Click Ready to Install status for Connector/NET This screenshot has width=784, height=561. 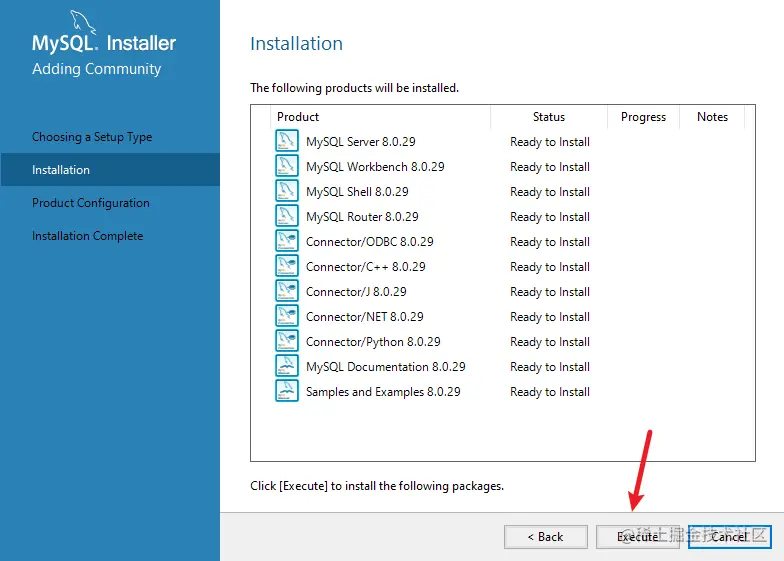[550, 317]
